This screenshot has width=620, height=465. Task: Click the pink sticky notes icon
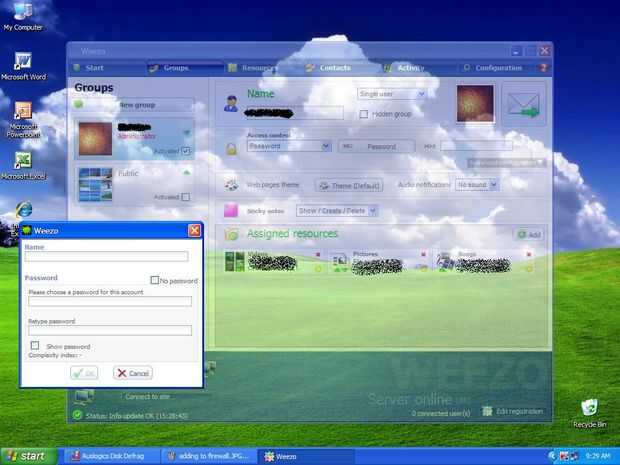(x=231, y=210)
